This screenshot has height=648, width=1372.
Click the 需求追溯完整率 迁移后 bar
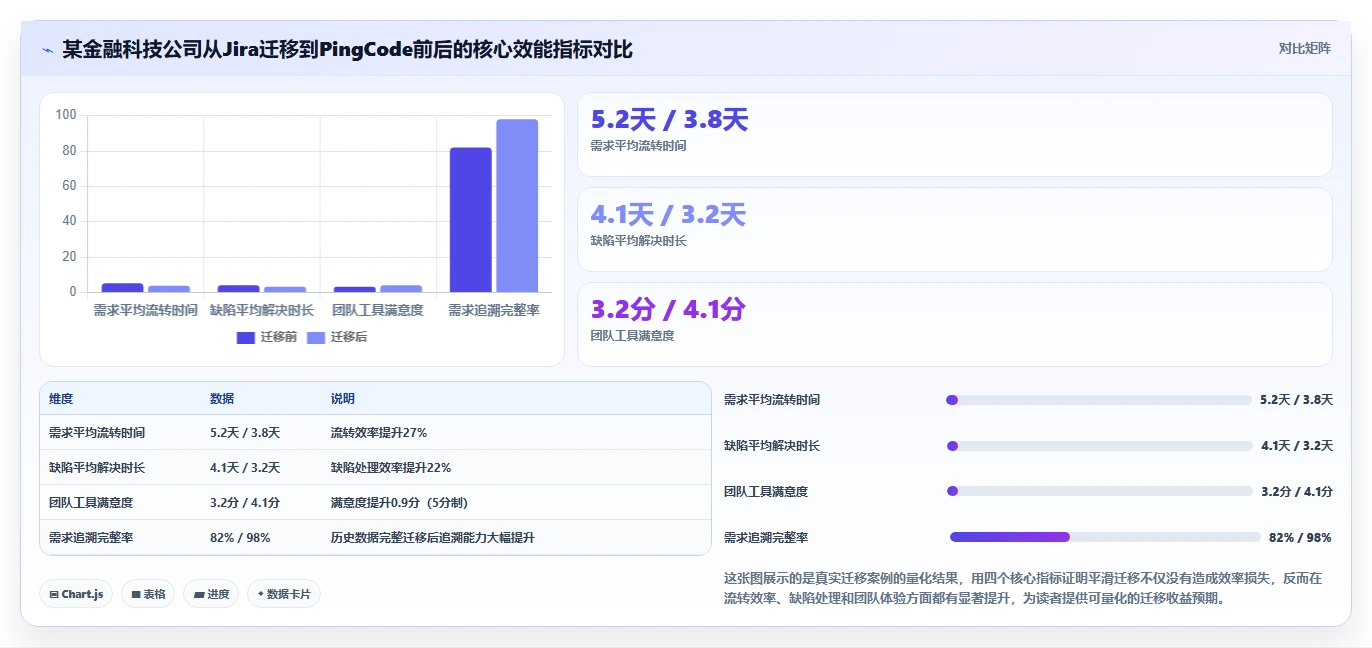(x=517, y=206)
